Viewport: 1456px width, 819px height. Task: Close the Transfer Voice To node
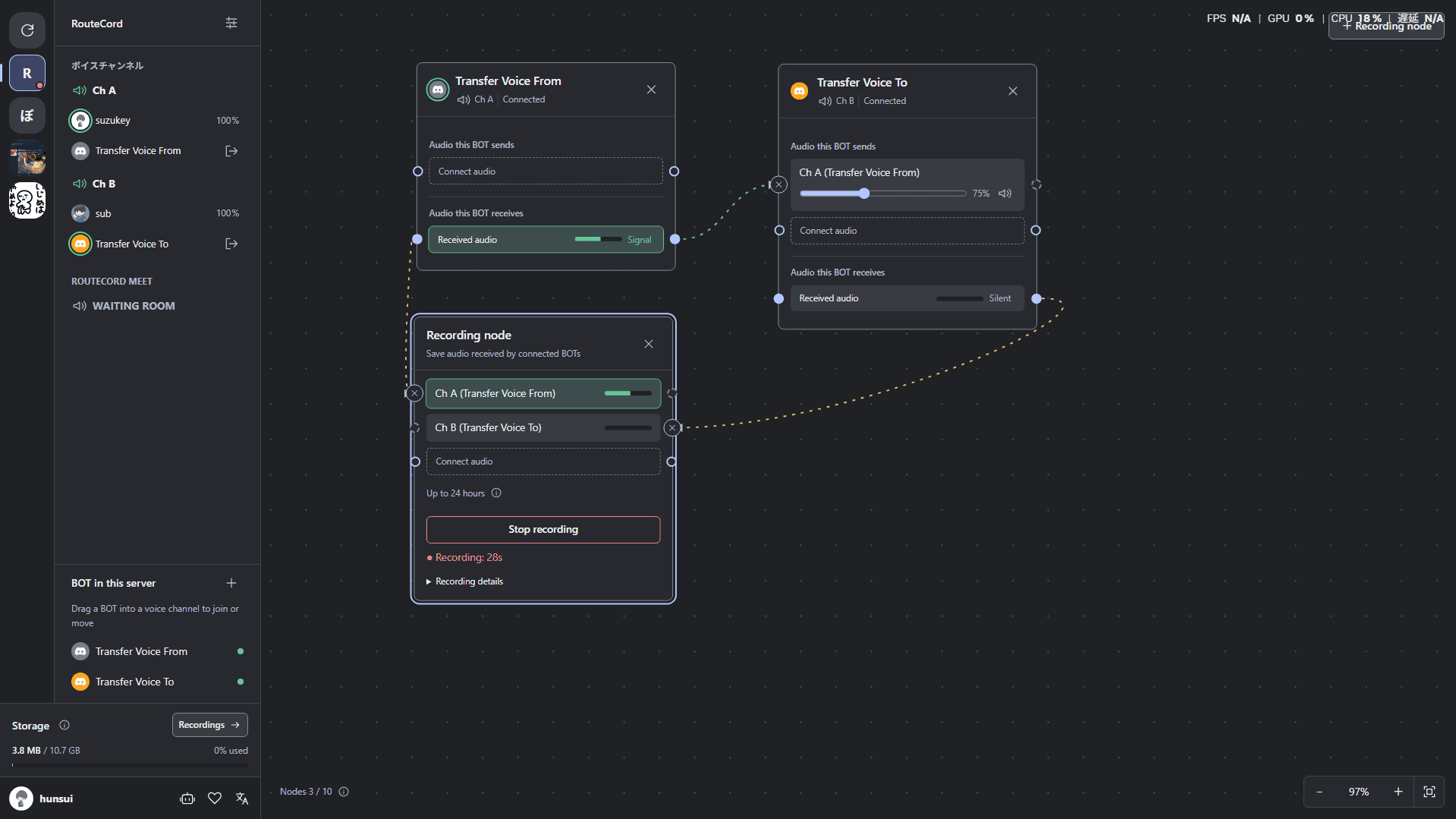1013,91
